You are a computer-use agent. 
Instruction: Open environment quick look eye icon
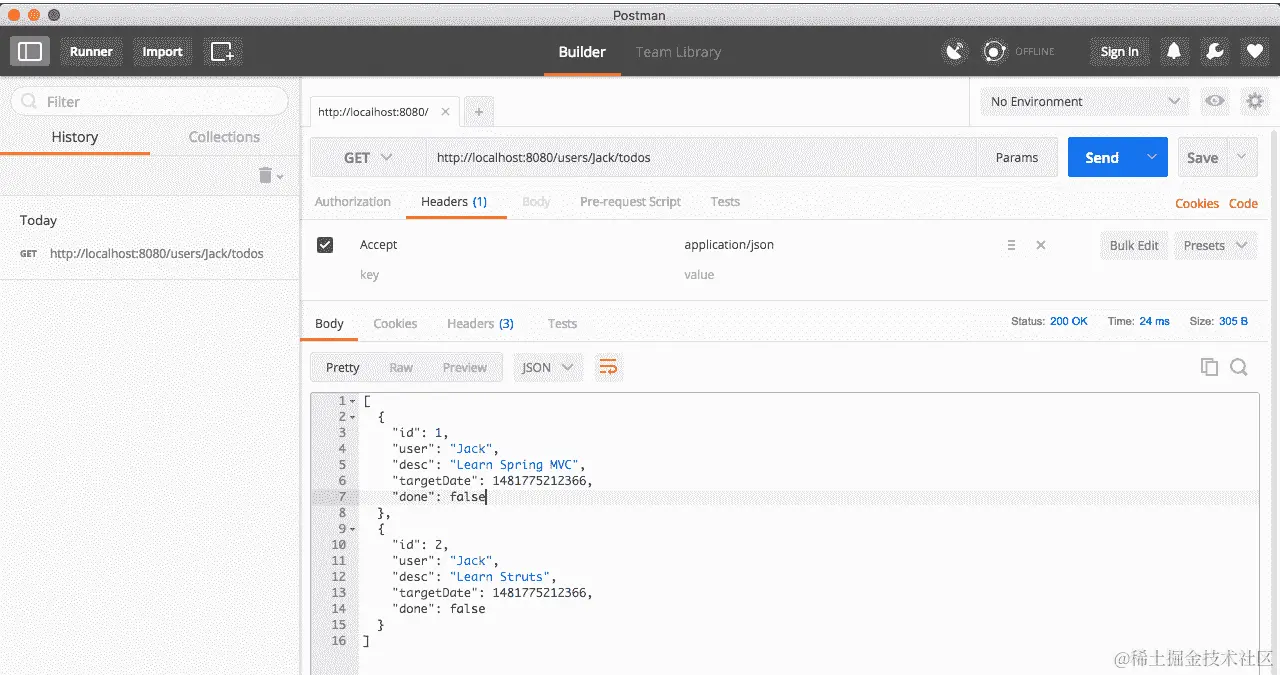(x=1215, y=101)
